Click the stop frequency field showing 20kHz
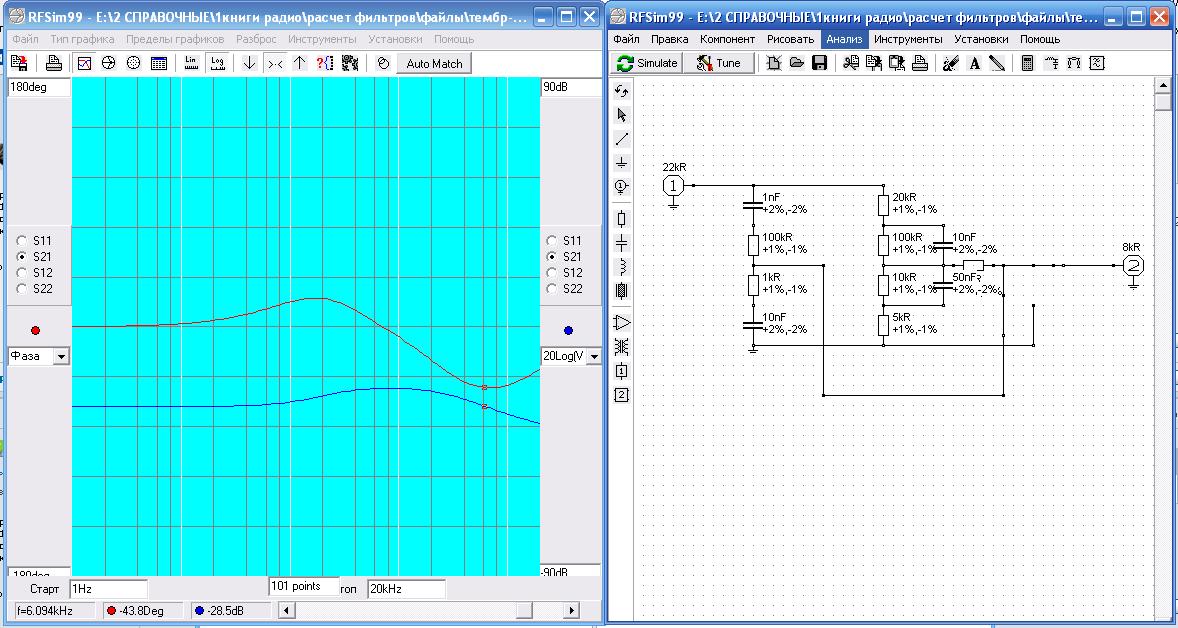Viewport: 1178px width, 628px height. point(406,589)
